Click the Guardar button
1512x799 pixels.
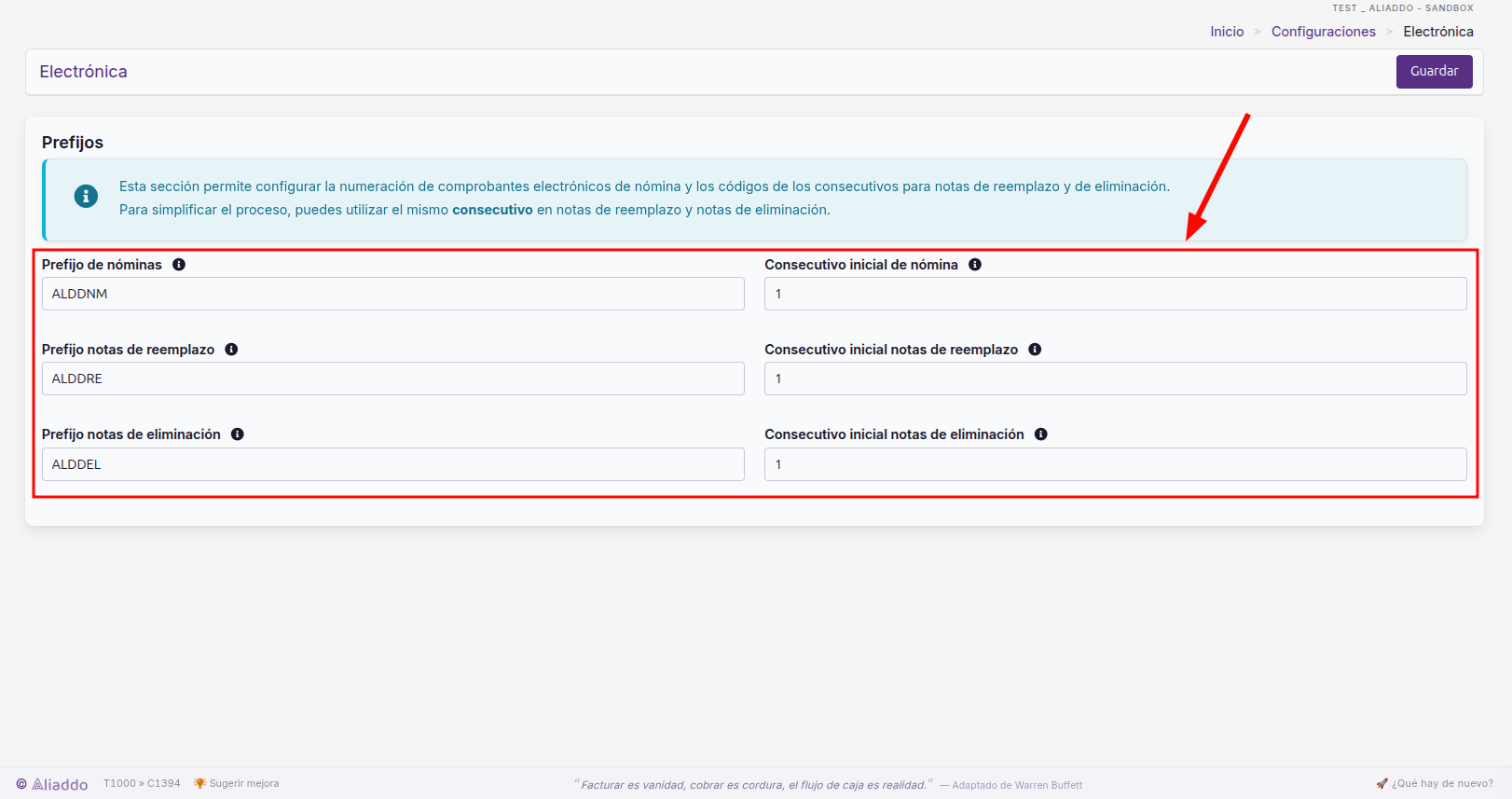tap(1434, 72)
